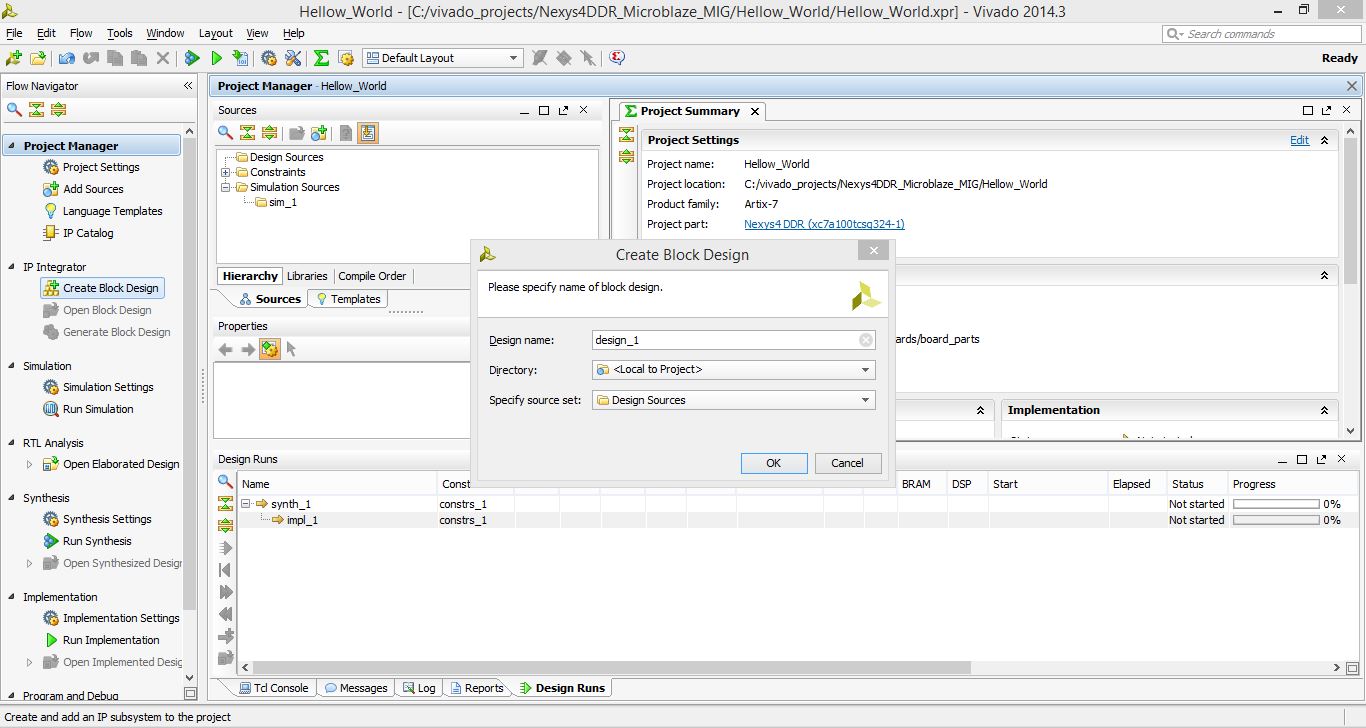The height and width of the screenshot is (728, 1366).
Task: Click OK in Create Block Design dialog
Action: [x=774, y=463]
